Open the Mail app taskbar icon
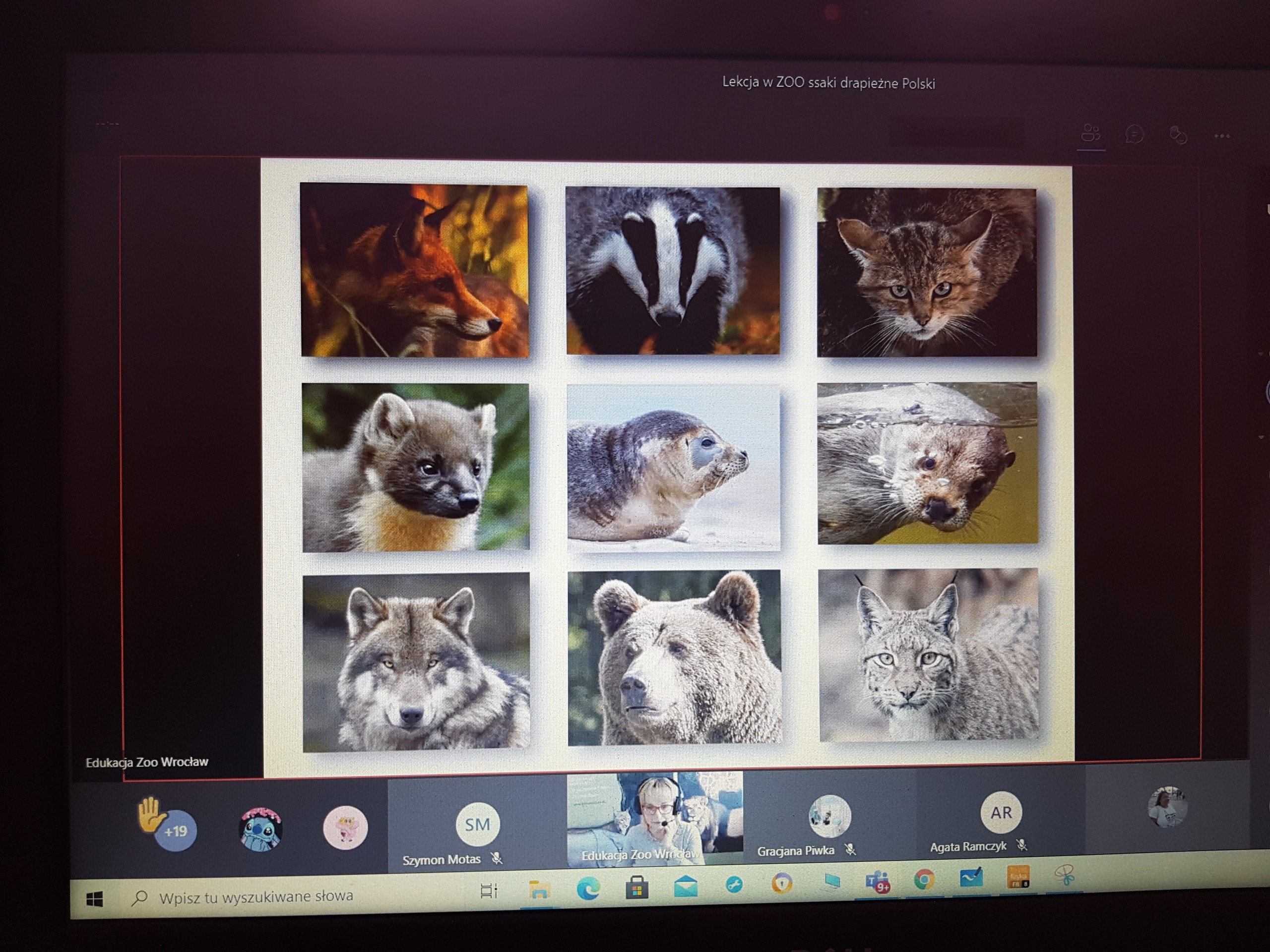The width and height of the screenshot is (1270, 952). (x=686, y=887)
